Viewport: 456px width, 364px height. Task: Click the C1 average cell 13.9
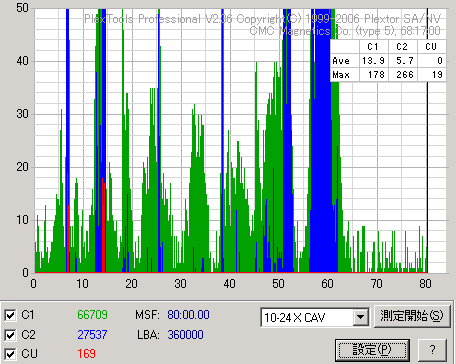pyautogui.click(x=373, y=61)
